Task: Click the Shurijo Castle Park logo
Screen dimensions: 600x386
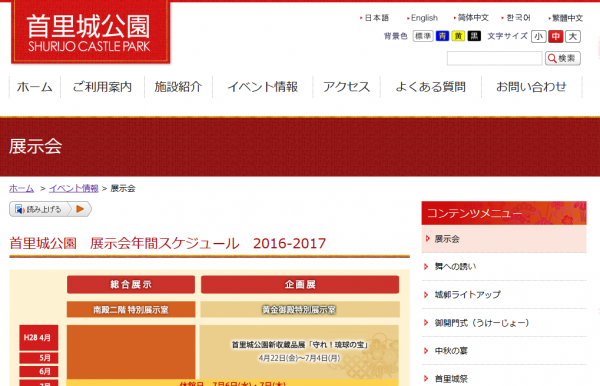Action: tap(91, 32)
